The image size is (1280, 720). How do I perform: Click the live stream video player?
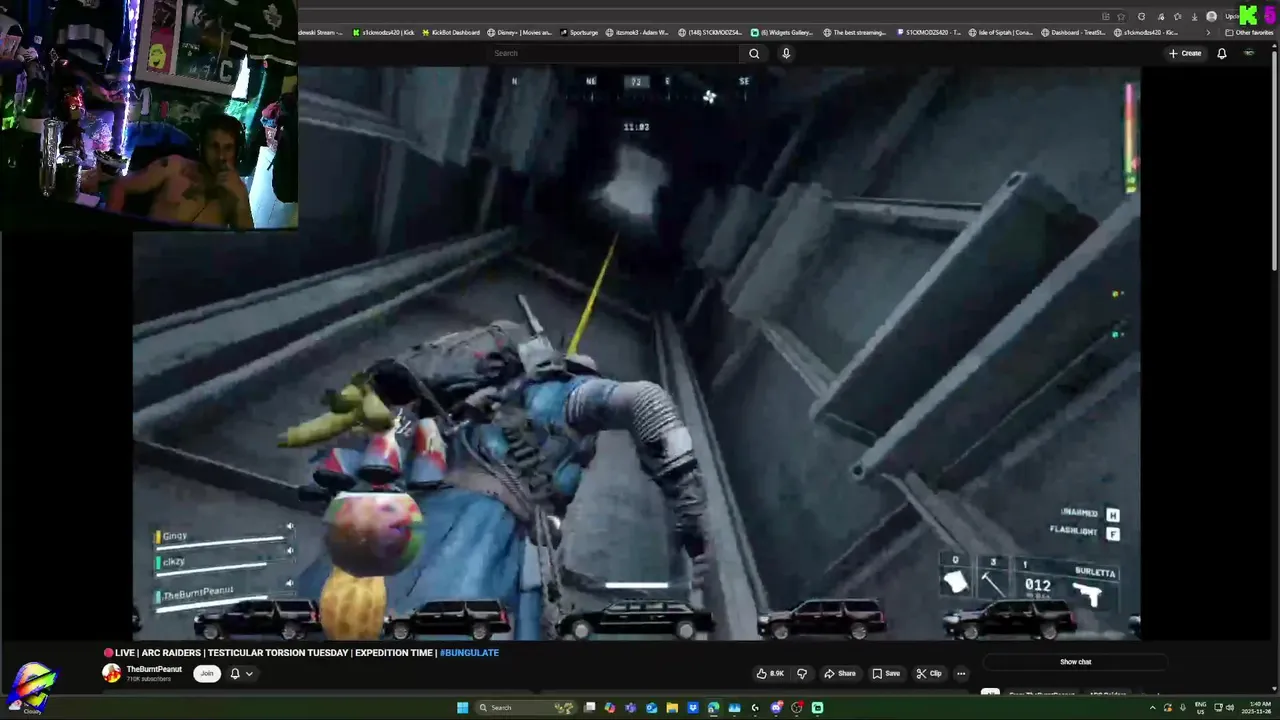636,353
